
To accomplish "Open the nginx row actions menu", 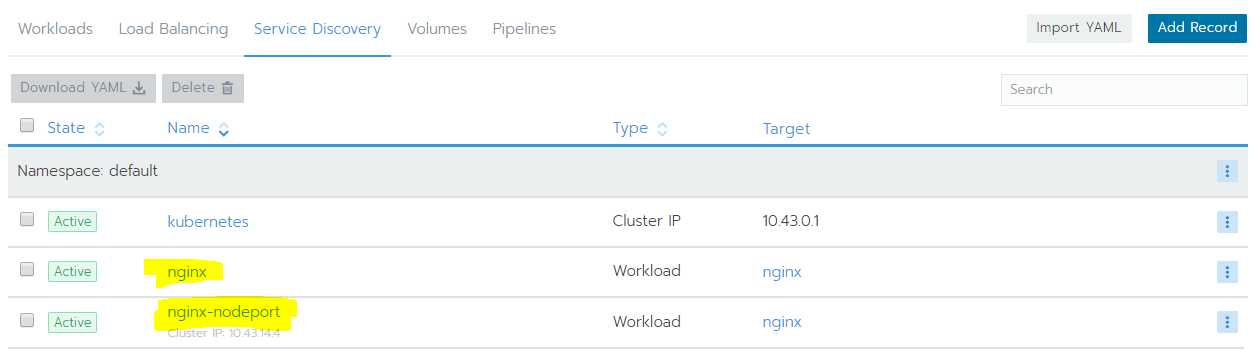I will pyautogui.click(x=1227, y=271).
